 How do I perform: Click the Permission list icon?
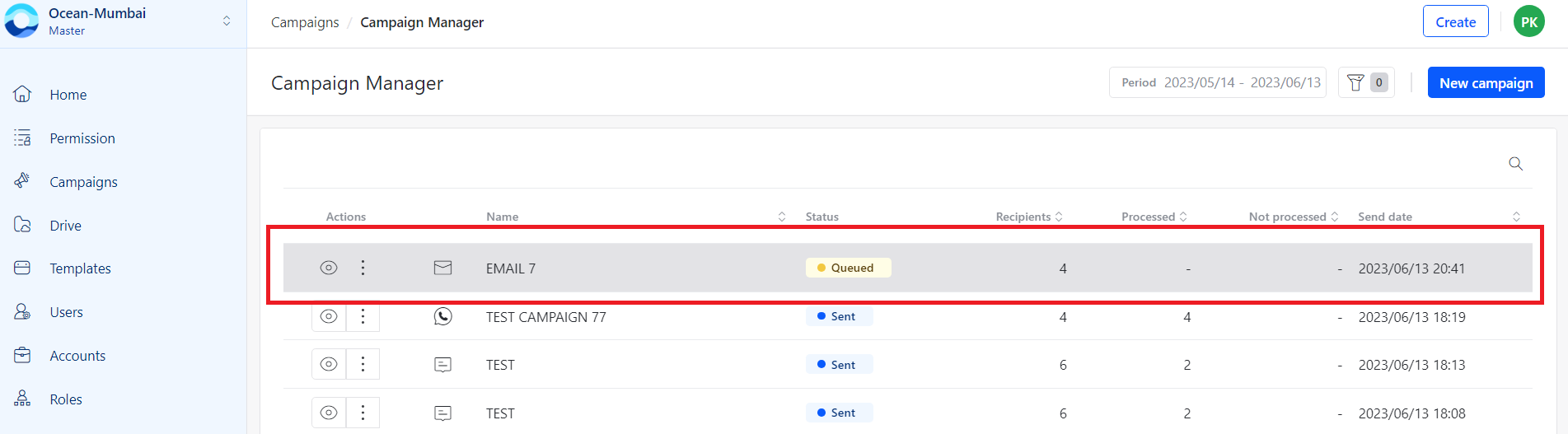pyautogui.click(x=22, y=138)
